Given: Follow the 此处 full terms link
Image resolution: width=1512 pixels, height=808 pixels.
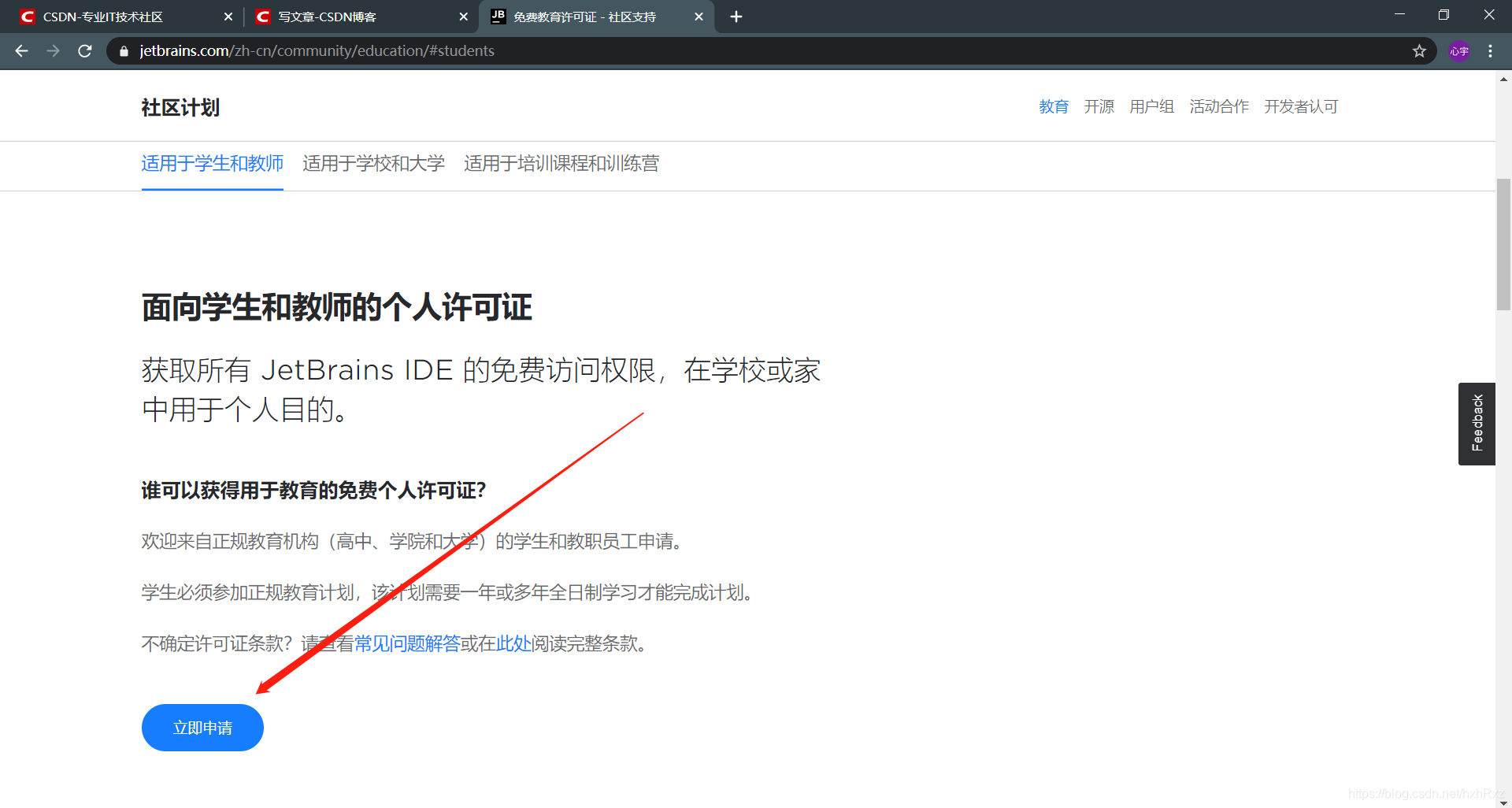Looking at the screenshot, I should [x=513, y=643].
